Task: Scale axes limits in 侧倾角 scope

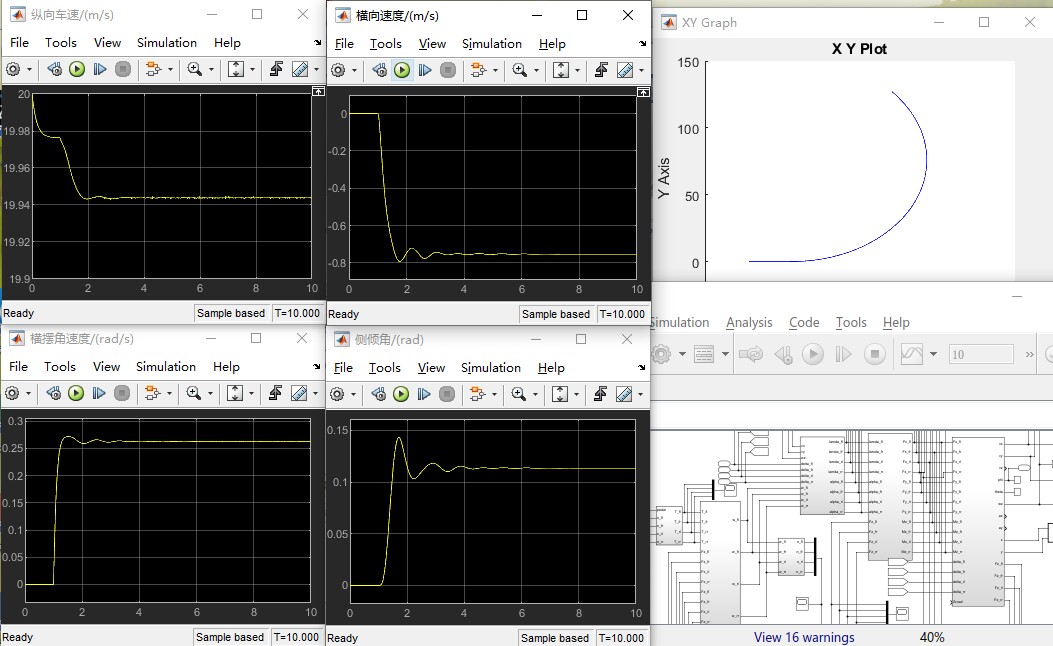Action: (x=559, y=394)
